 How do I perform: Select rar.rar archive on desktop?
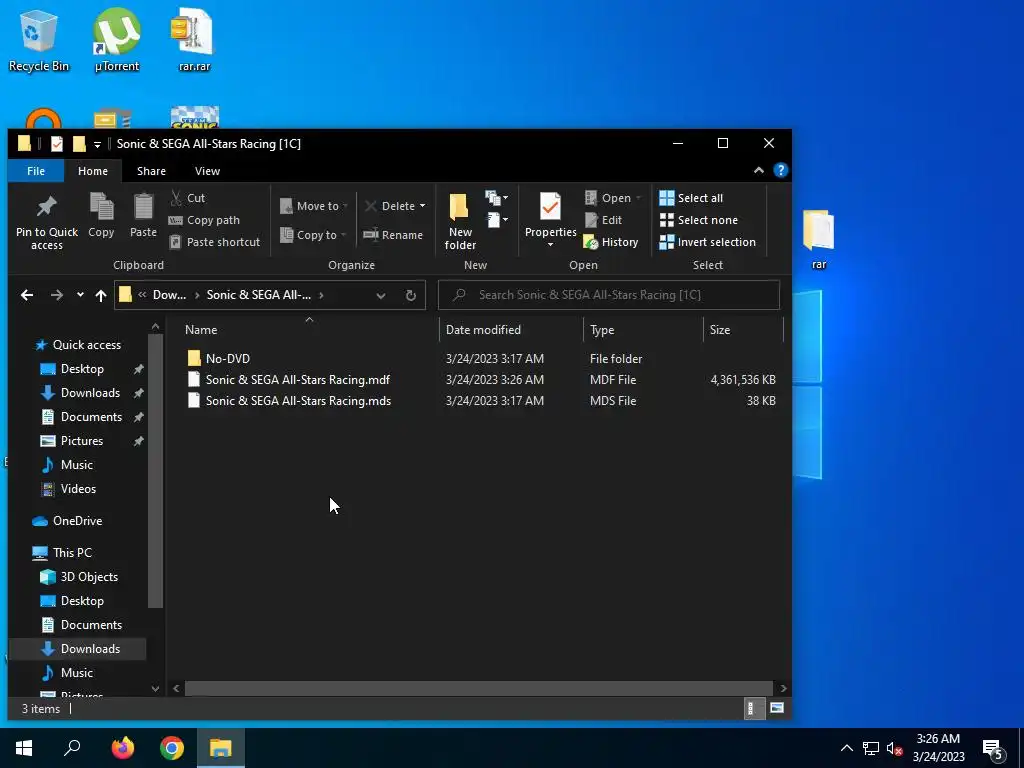[194, 40]
